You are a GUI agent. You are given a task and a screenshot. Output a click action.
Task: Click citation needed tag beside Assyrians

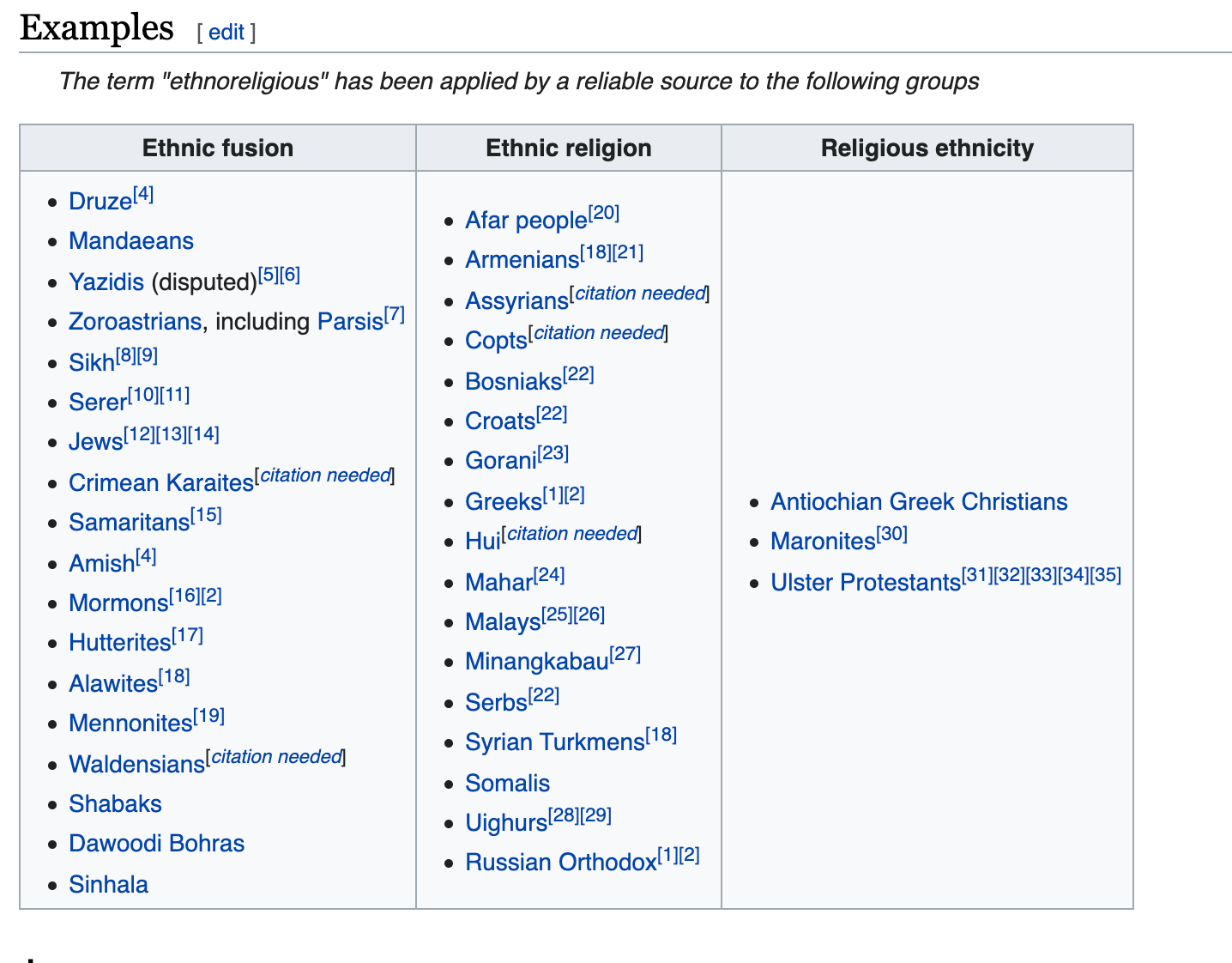(x=640, y=294)
